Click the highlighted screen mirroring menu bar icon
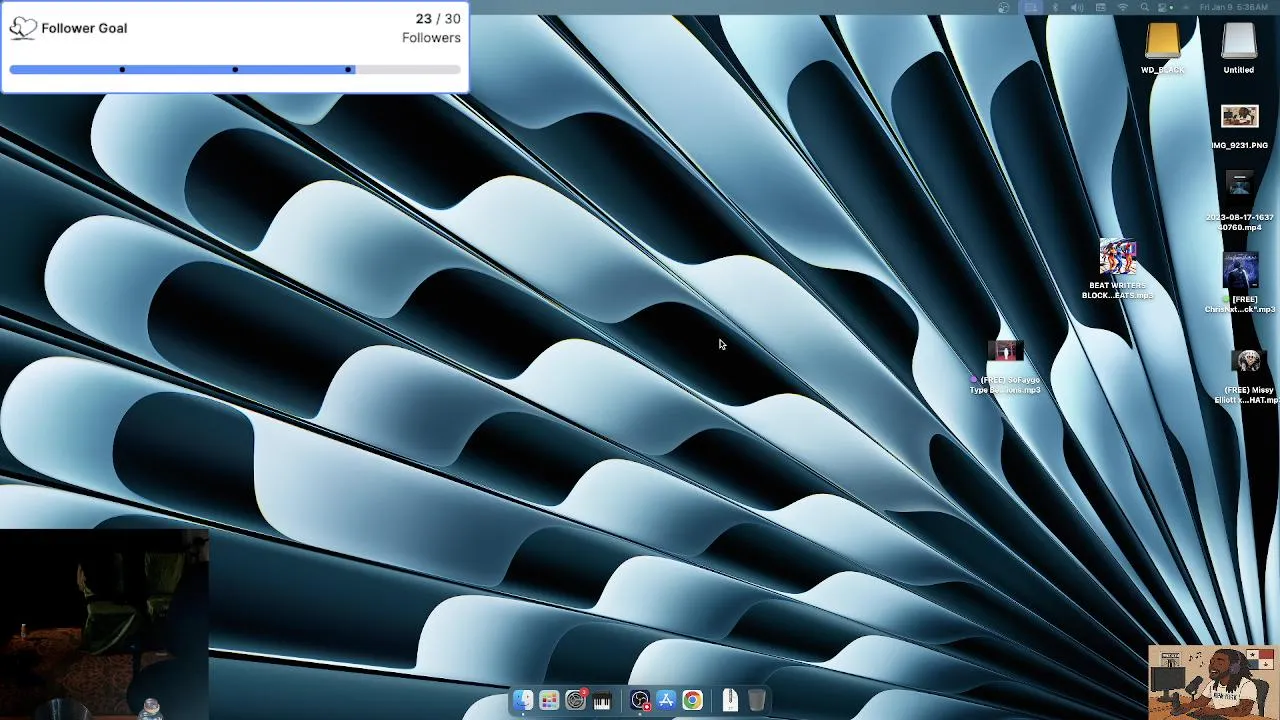Screen dimensions: 1280x720 coord(1031,7)
